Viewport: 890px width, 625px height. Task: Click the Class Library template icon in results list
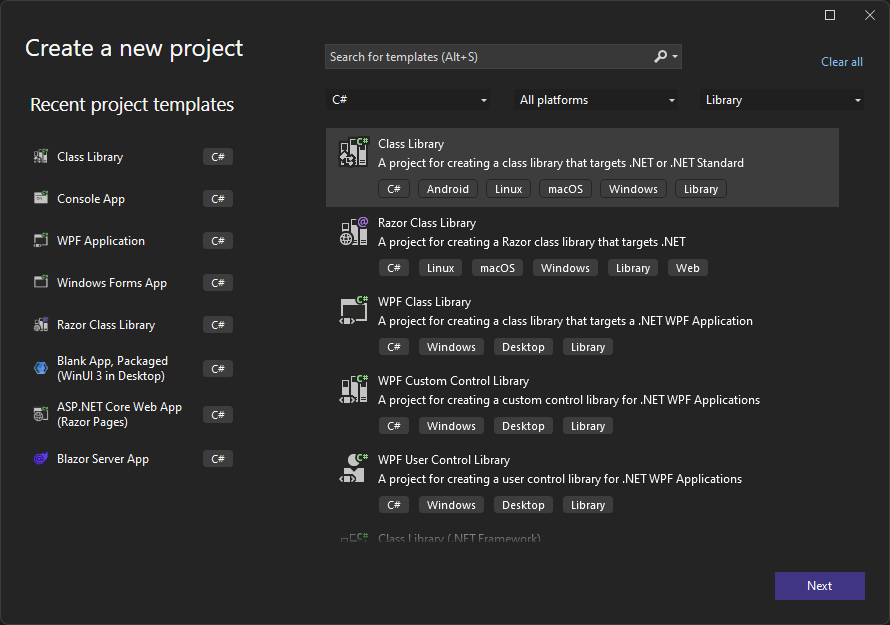[354, 152]
